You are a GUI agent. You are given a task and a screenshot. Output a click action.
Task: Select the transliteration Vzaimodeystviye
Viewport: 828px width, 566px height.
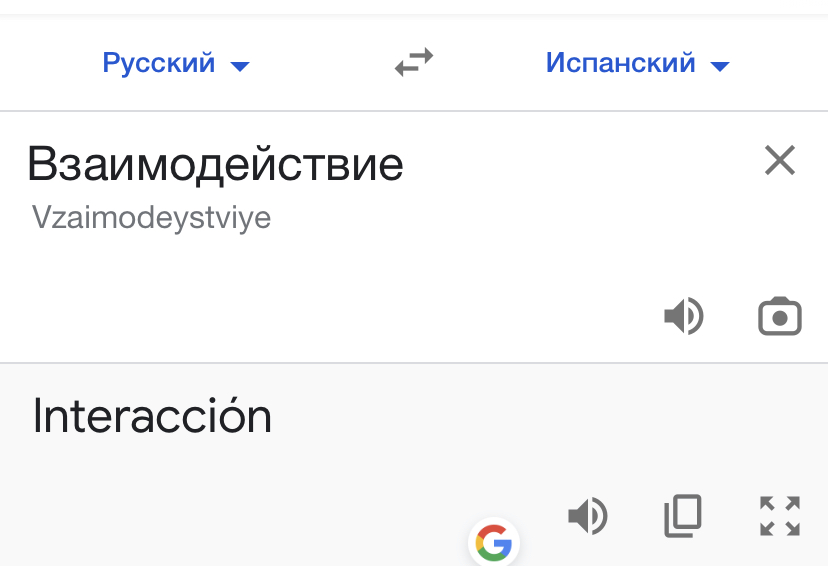[x=151, y=218]
